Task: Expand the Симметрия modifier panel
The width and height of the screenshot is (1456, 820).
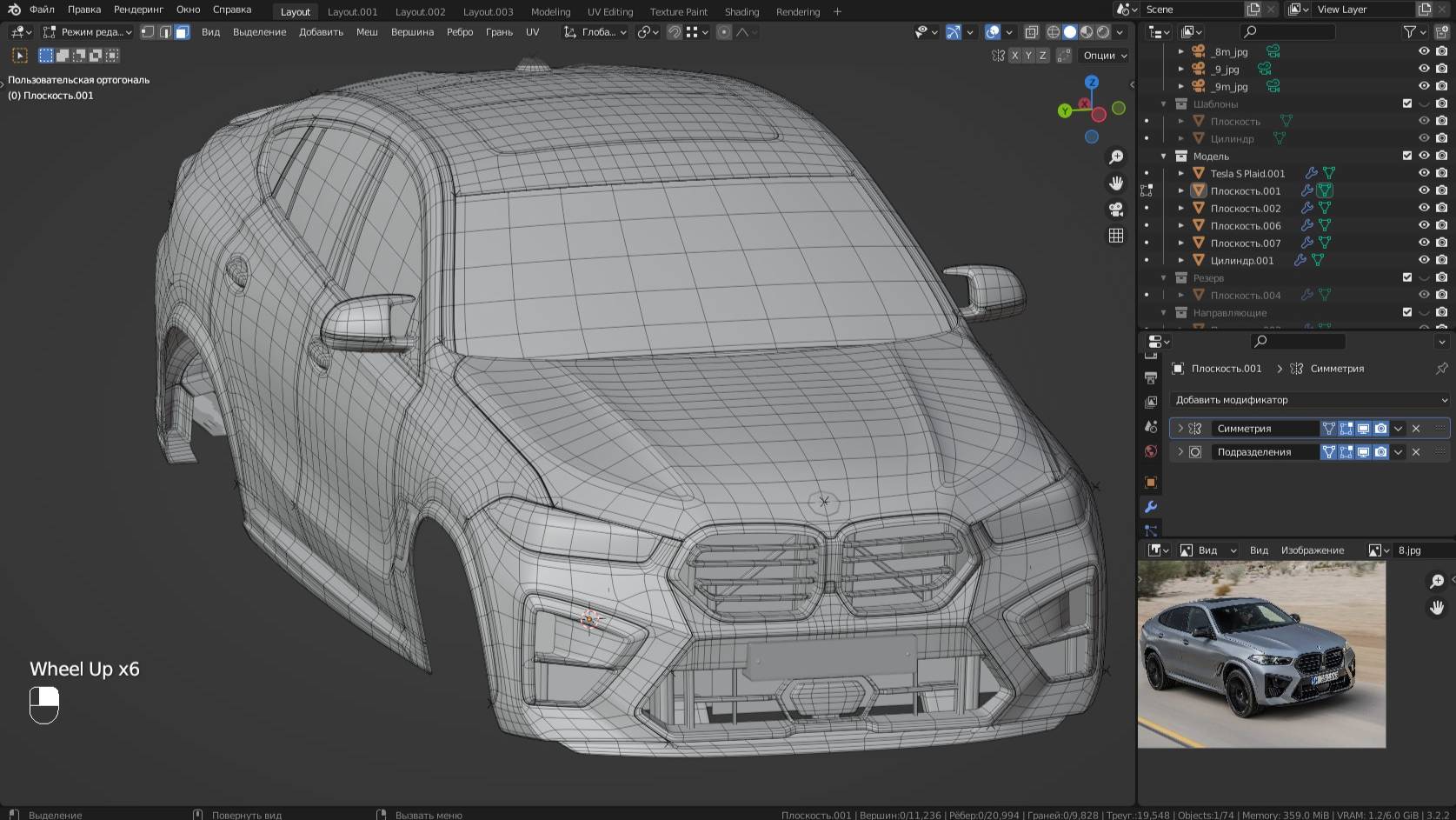Action: pos(1180,428)
